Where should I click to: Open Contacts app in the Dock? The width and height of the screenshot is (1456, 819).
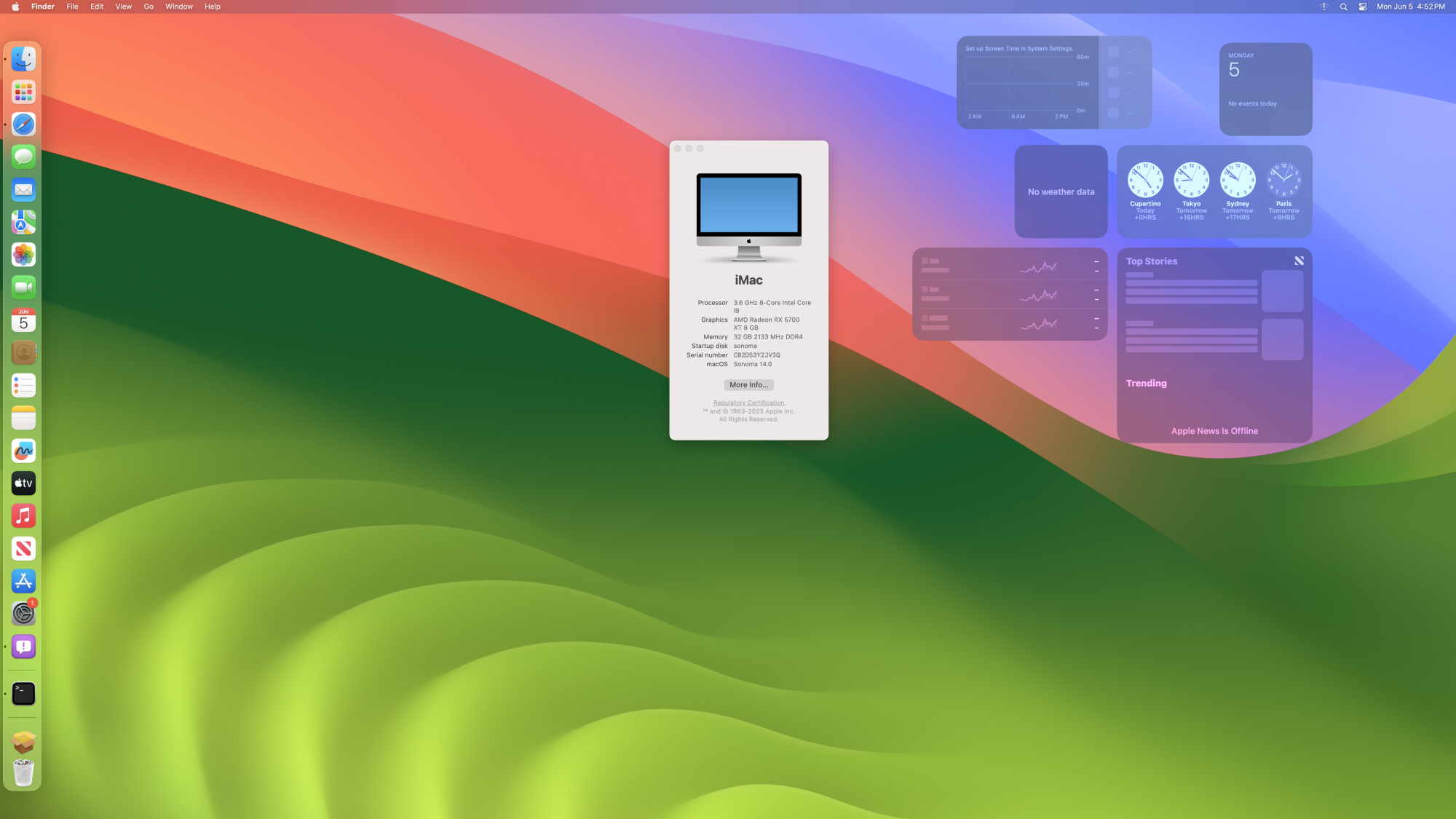point(23,353)
